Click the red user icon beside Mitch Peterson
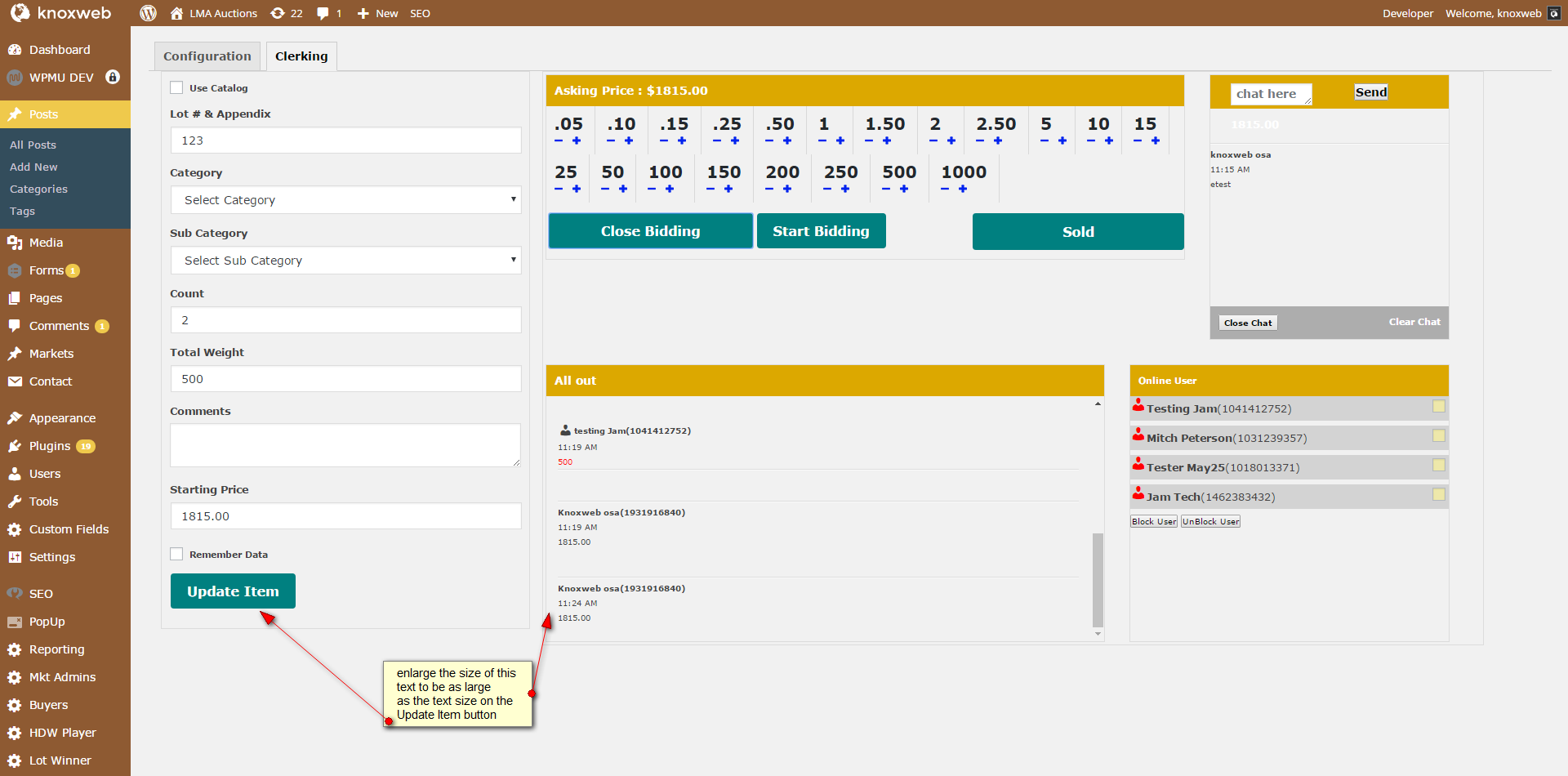 click(x=1138, y=436)
